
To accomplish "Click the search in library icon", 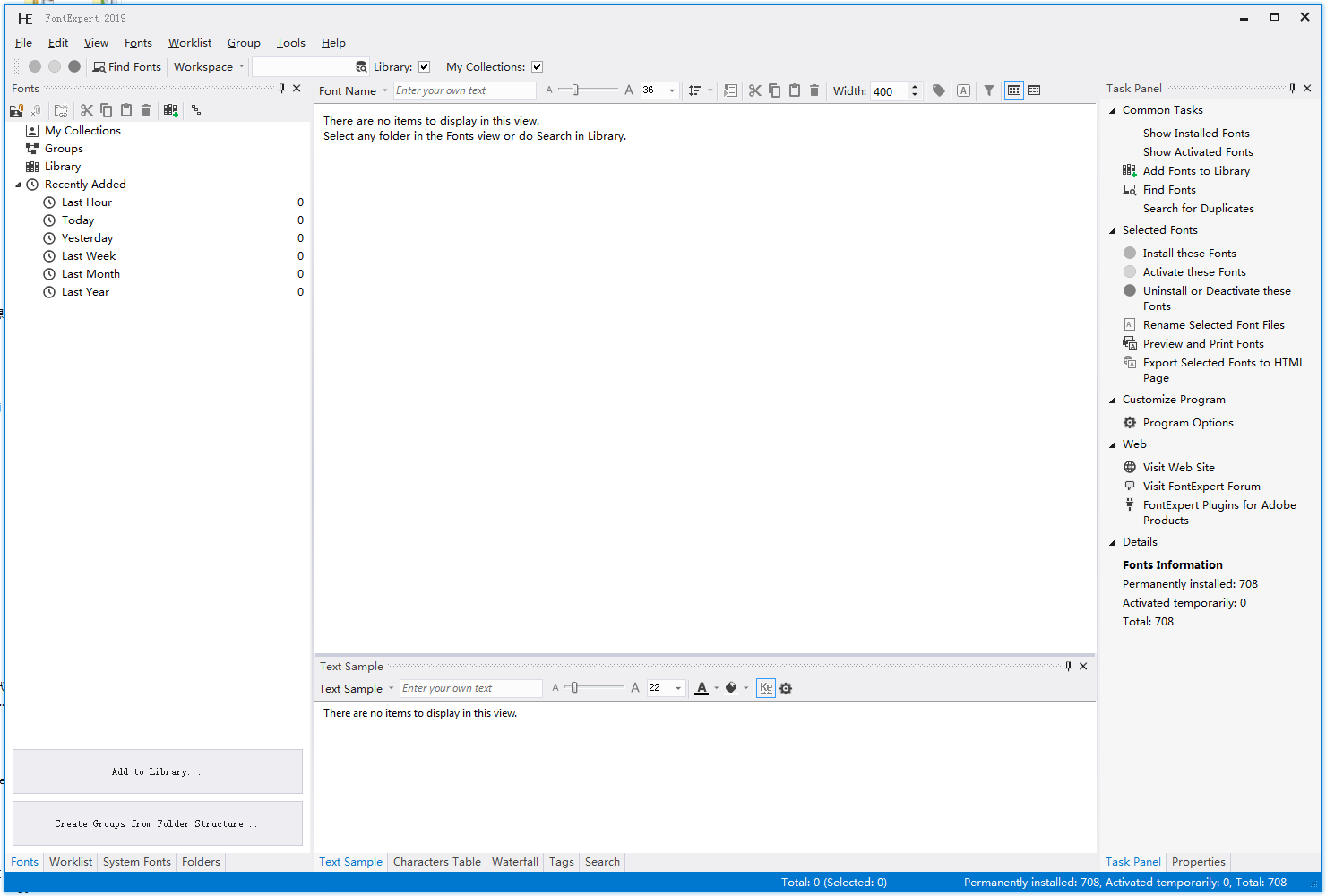I will coord(361,67).
